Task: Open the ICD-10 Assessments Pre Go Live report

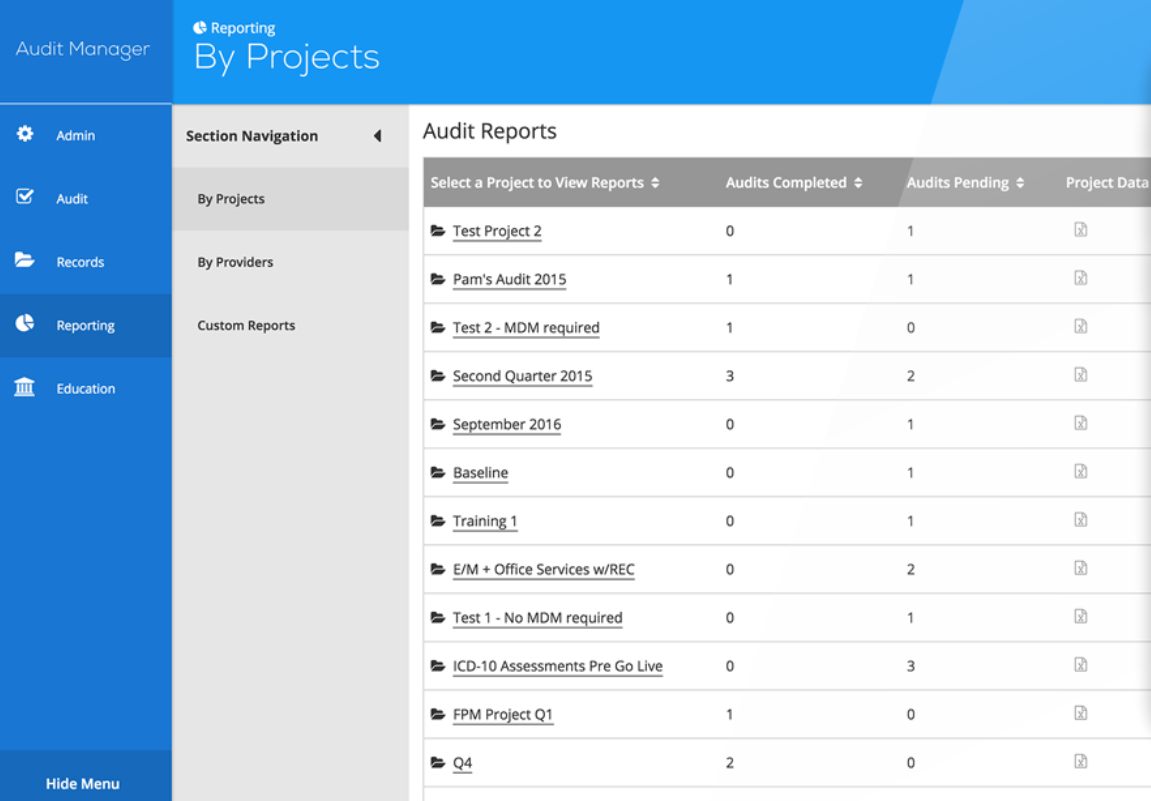Action: tap(558, 665)
